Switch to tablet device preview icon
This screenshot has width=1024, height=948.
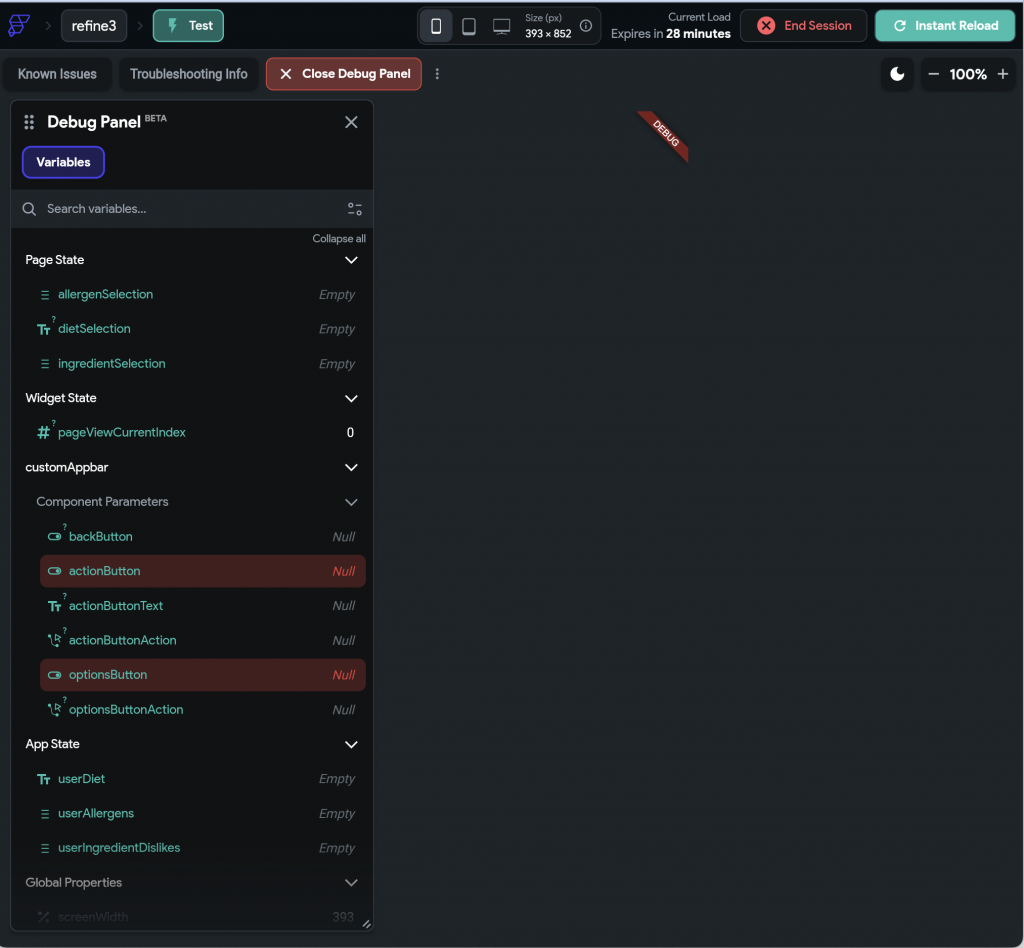coord(469,26)
